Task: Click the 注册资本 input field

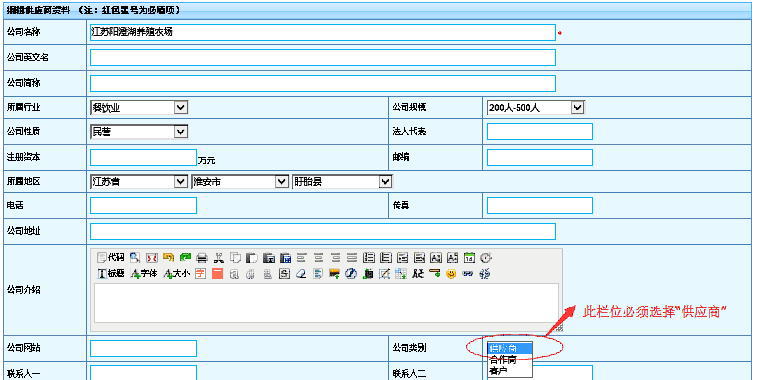Action: coord(143,158)
